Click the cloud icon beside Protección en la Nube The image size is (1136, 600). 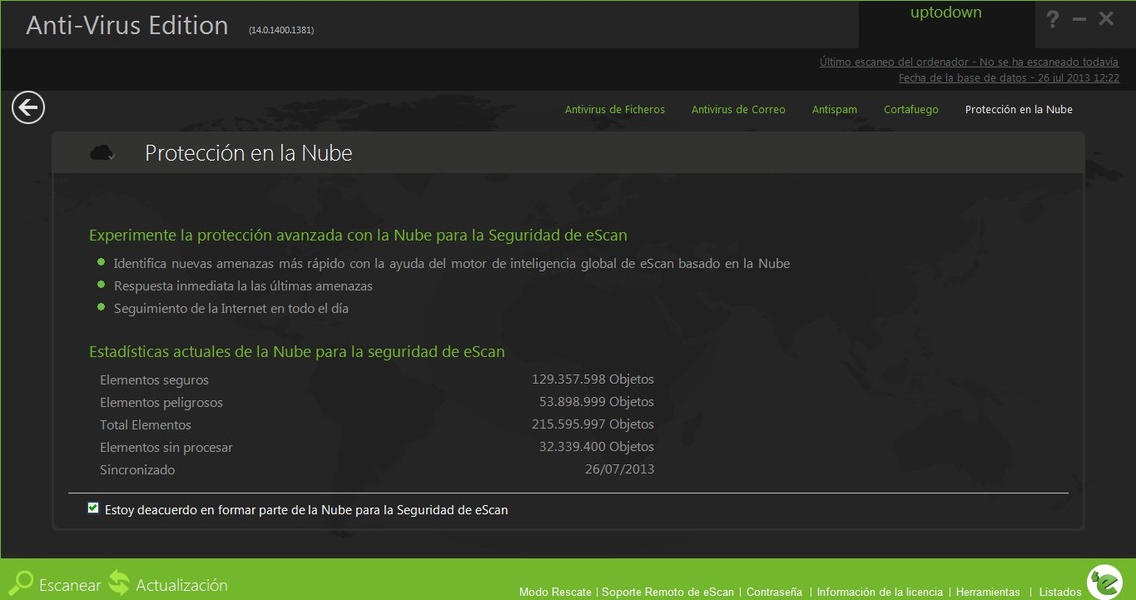click(102, 153)
